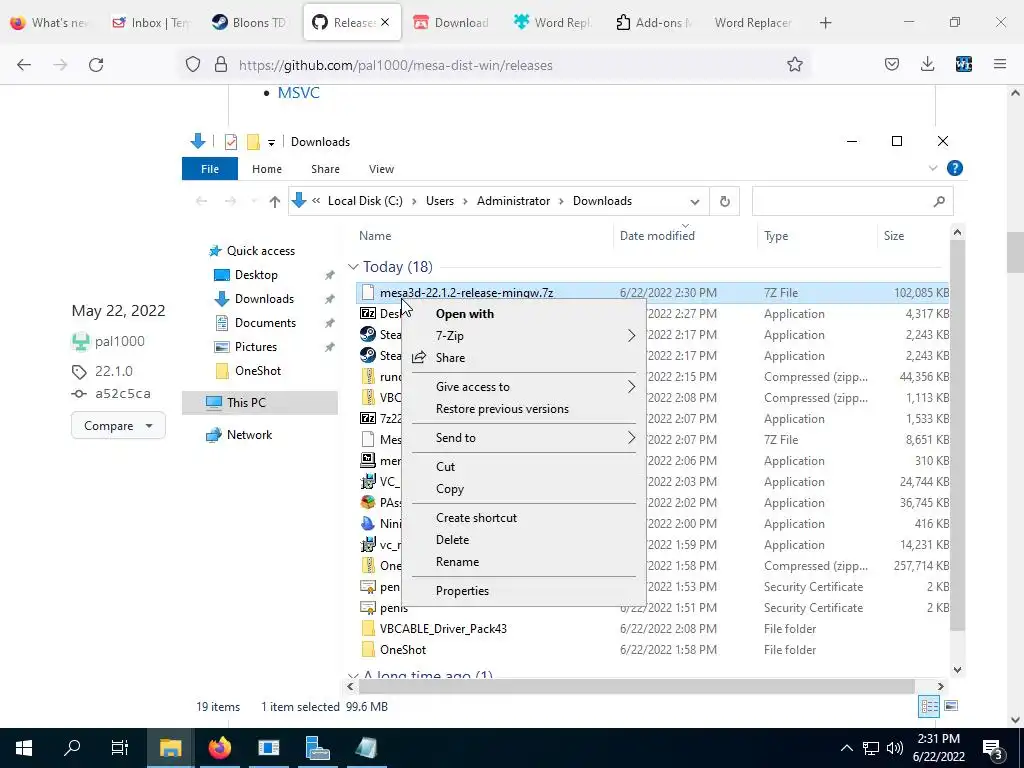Select Network in navigation pane
1024x768 pixels.
[x=249, y=435]
